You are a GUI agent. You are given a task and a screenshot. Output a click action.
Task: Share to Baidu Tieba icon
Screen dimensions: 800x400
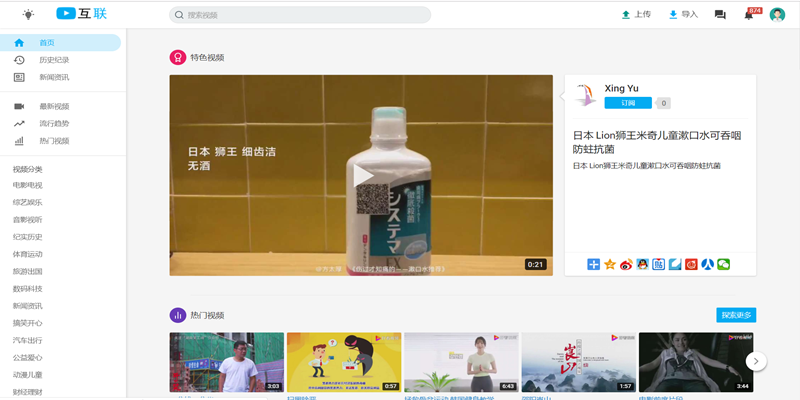(659, 264)
